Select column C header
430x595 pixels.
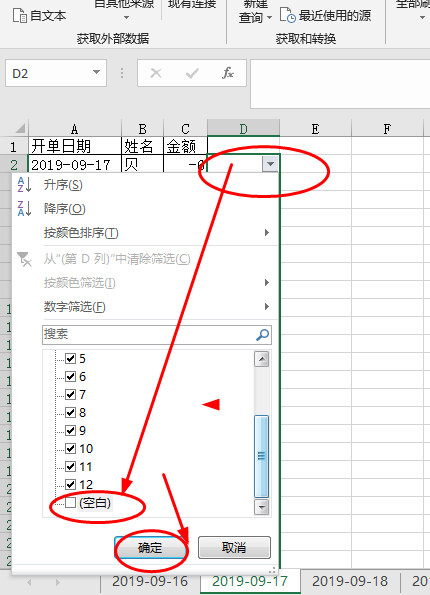[185, 129]
